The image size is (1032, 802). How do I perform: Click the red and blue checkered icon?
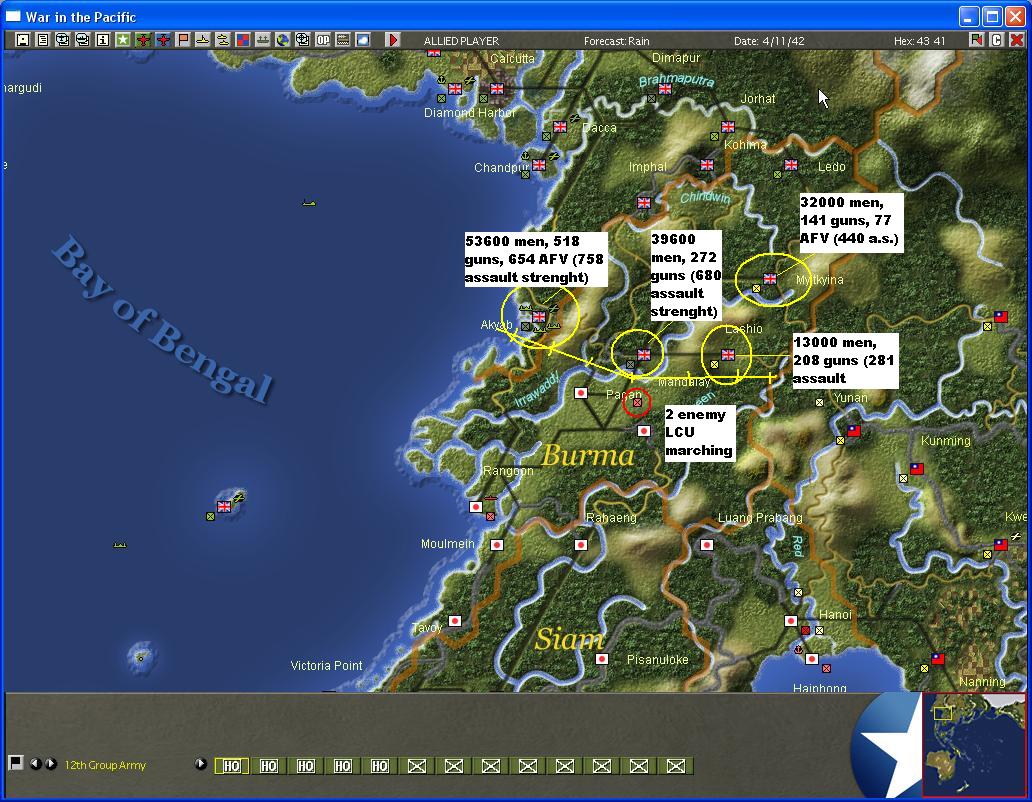pos(243,40)
